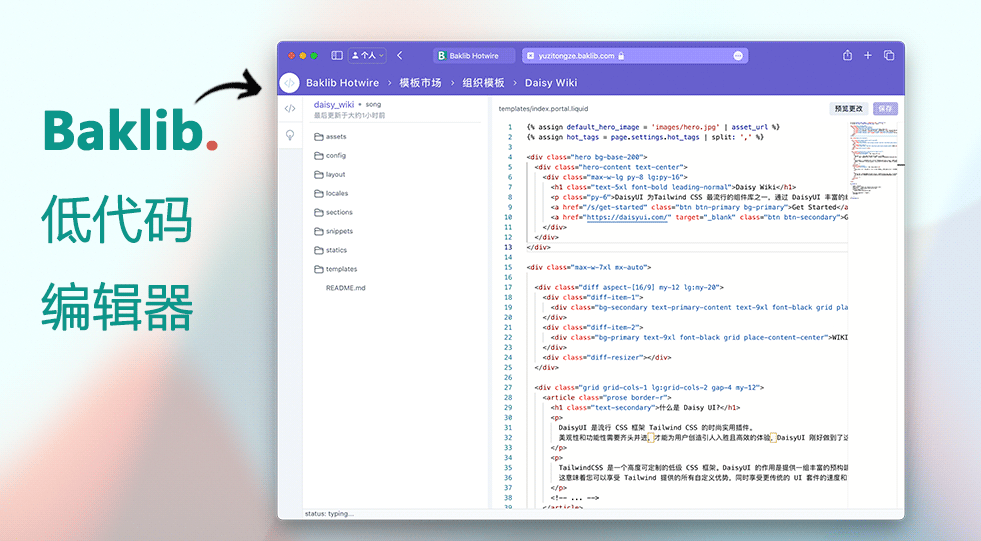Image resolution: width=981 pixels, height=541 pixels.
Task: Click the round code logo icon in header
Action: click(289, 83)
